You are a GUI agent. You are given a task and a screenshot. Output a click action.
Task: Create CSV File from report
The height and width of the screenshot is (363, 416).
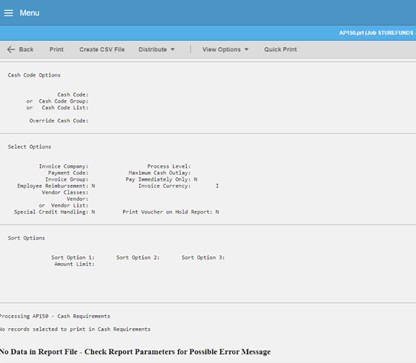[102, 49]
